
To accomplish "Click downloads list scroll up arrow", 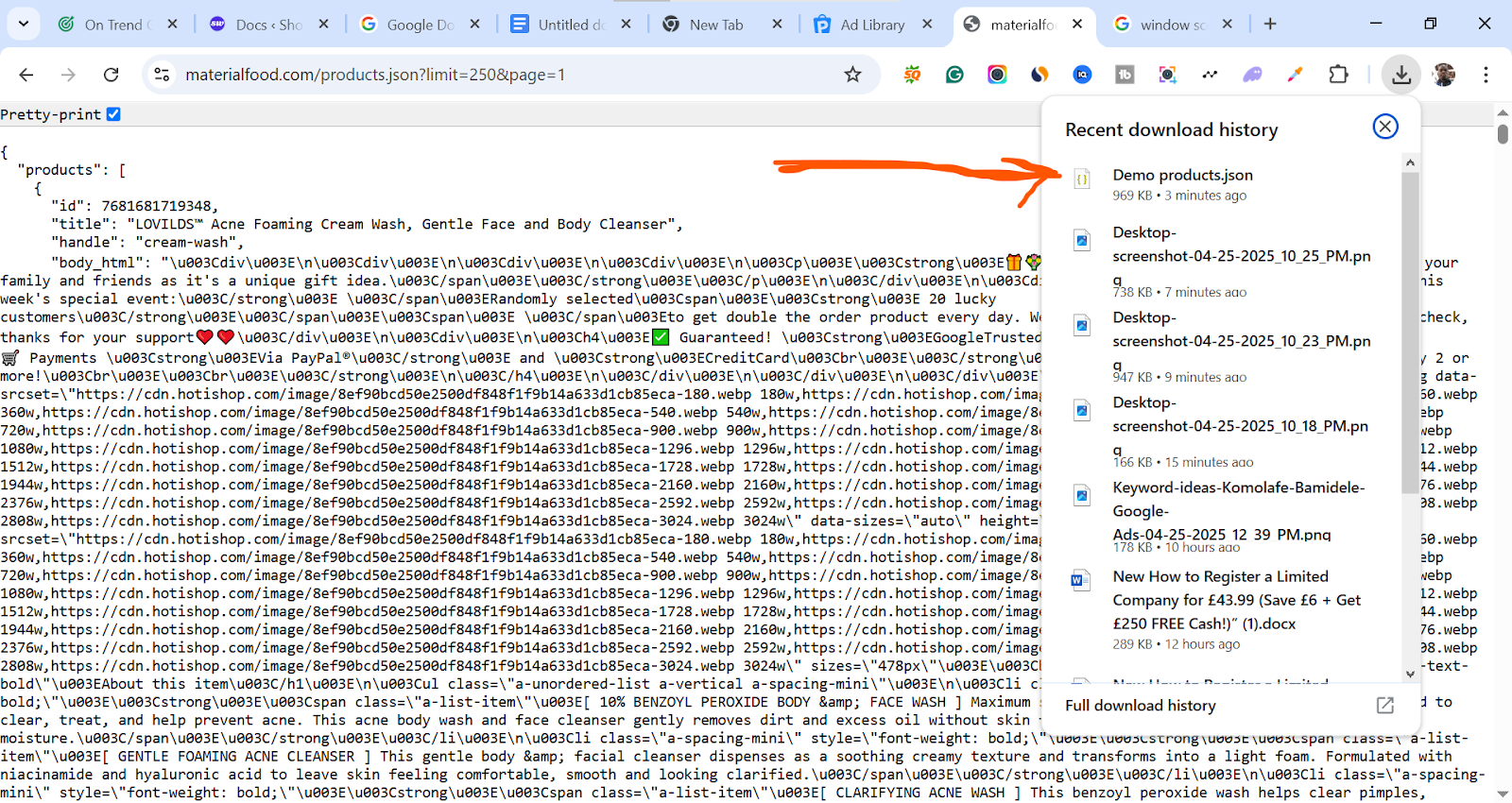I will (1410, 162).
